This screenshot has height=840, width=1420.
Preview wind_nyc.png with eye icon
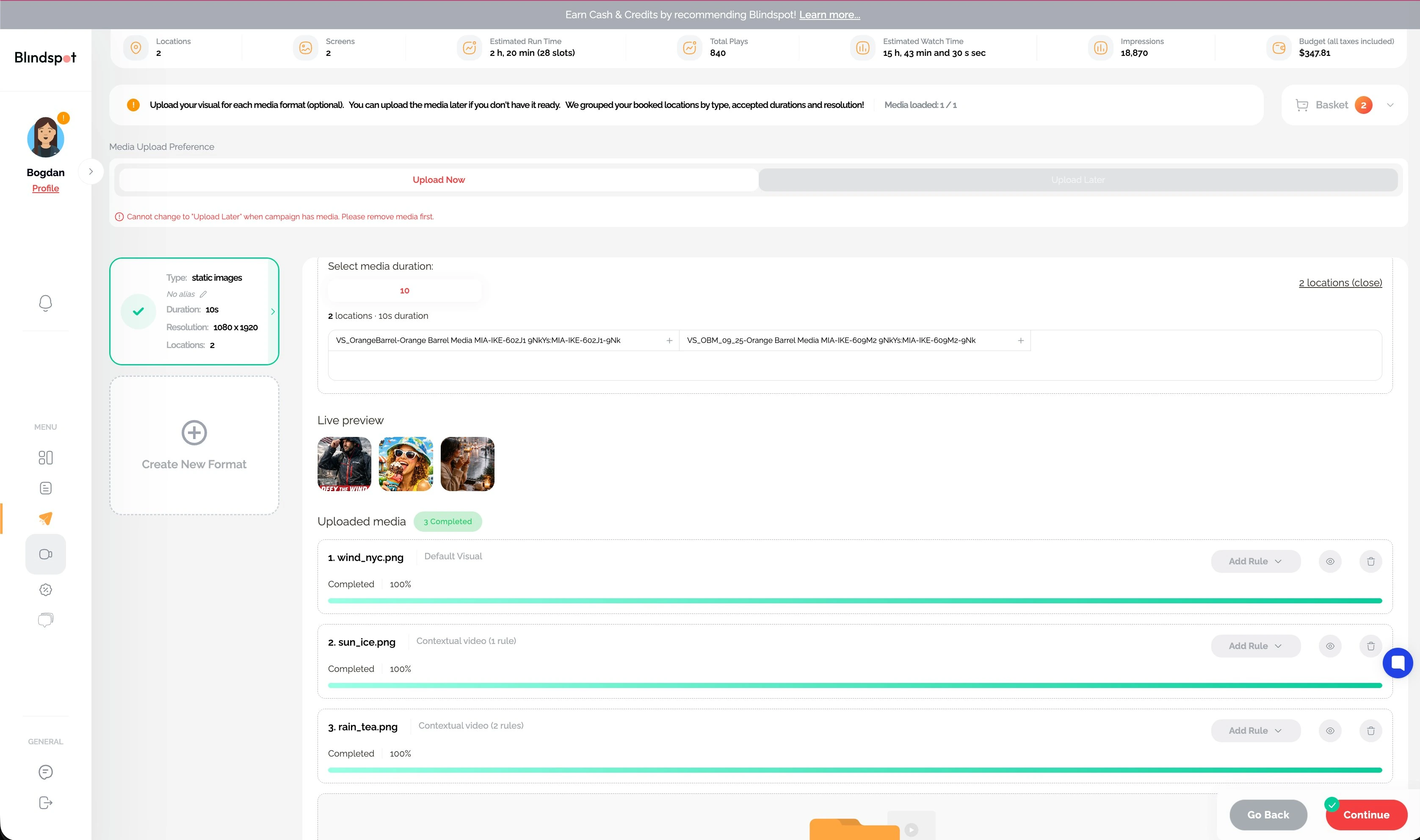point(1330,561)
